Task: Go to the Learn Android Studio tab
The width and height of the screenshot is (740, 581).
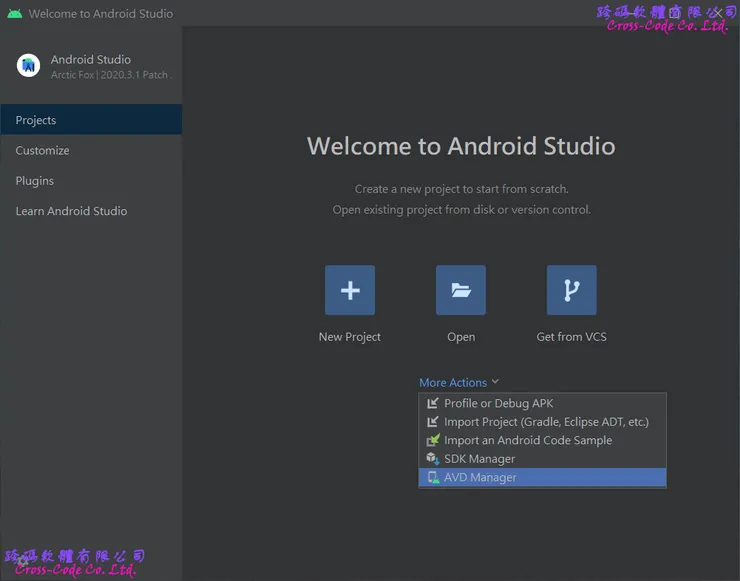Action: pyautogui.click(x=71, y=211)
